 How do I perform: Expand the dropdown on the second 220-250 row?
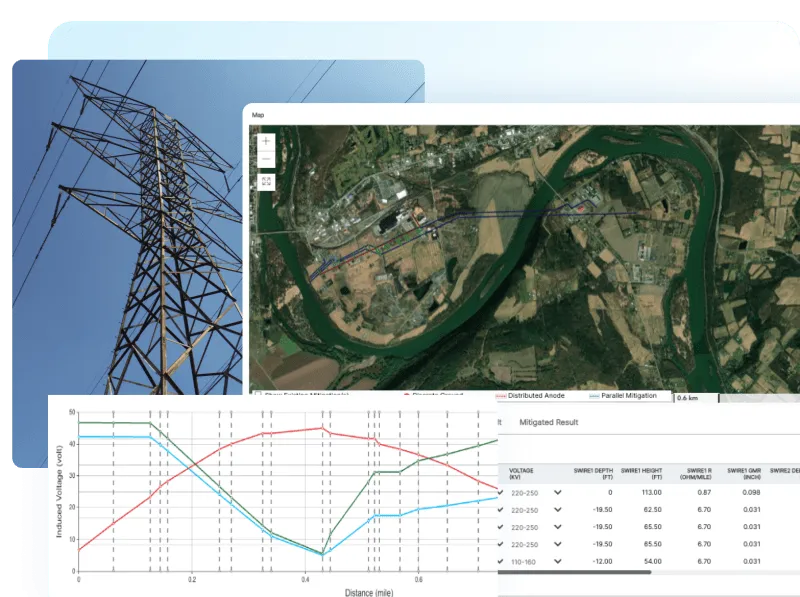[x=558, y=509]
